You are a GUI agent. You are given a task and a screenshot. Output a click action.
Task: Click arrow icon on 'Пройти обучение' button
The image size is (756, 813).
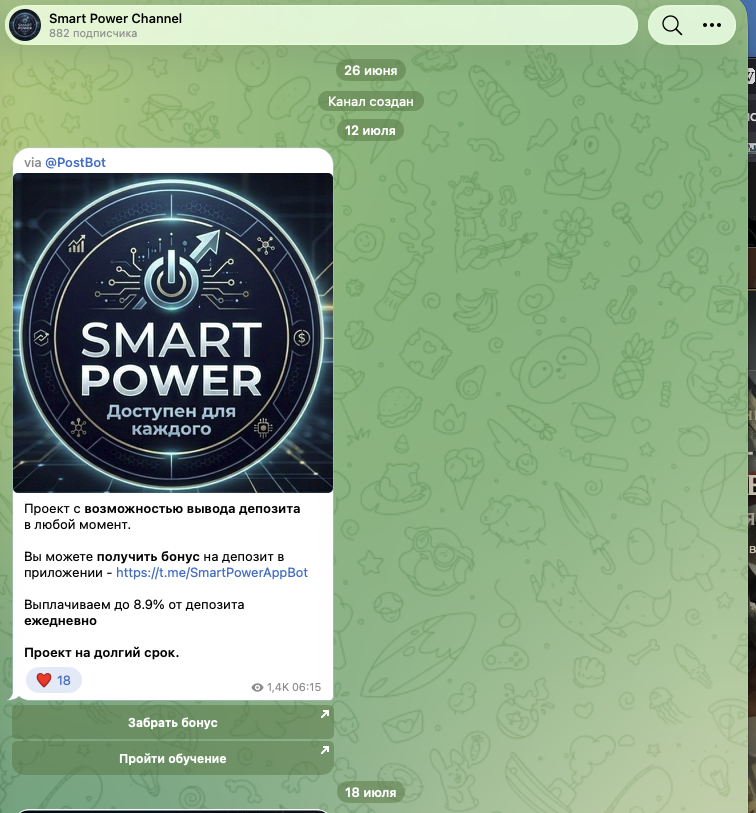pyautogui.click(x=325, y=750)
